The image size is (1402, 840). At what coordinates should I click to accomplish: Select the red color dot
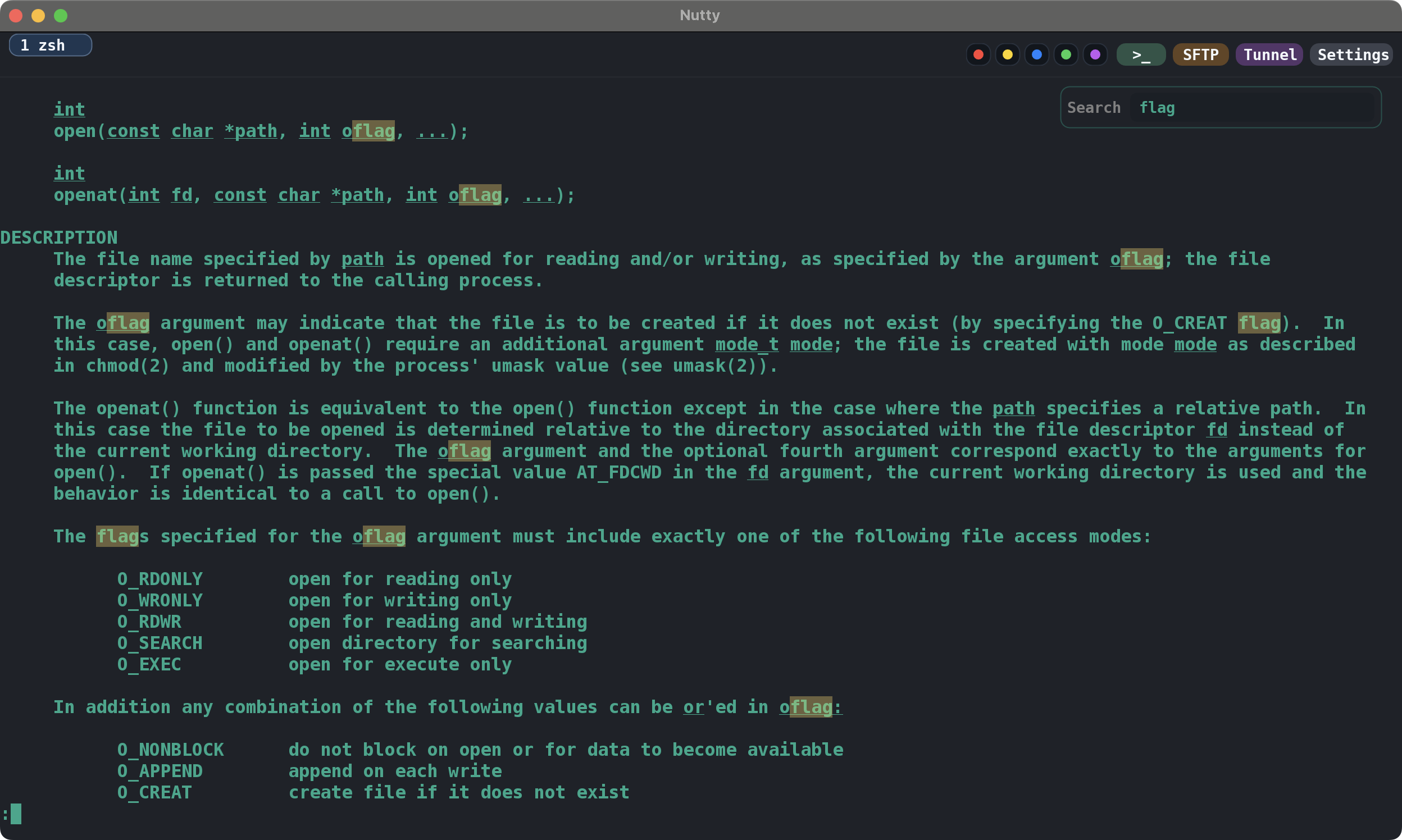coord(978,55)
